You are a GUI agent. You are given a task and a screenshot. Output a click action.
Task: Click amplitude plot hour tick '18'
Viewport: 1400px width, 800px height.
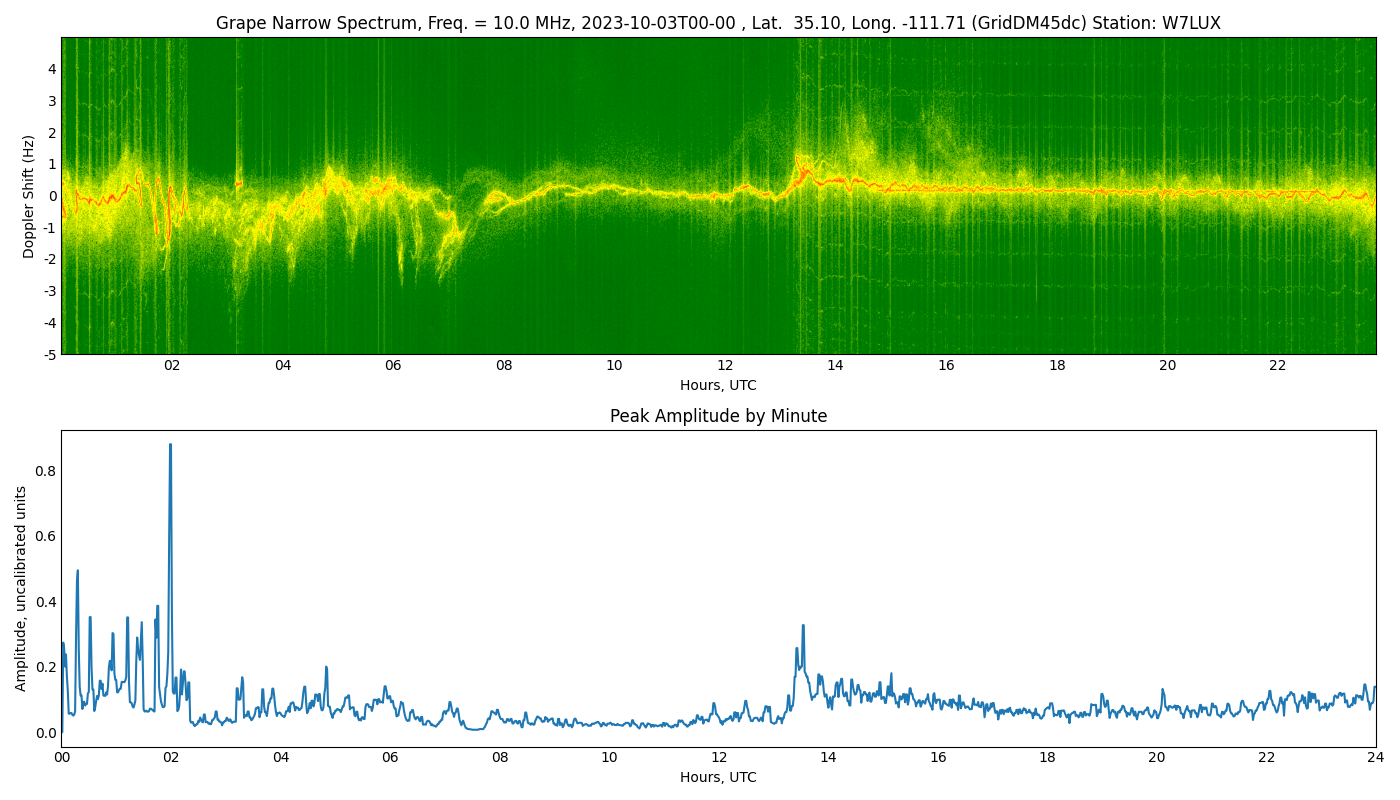1047,758
